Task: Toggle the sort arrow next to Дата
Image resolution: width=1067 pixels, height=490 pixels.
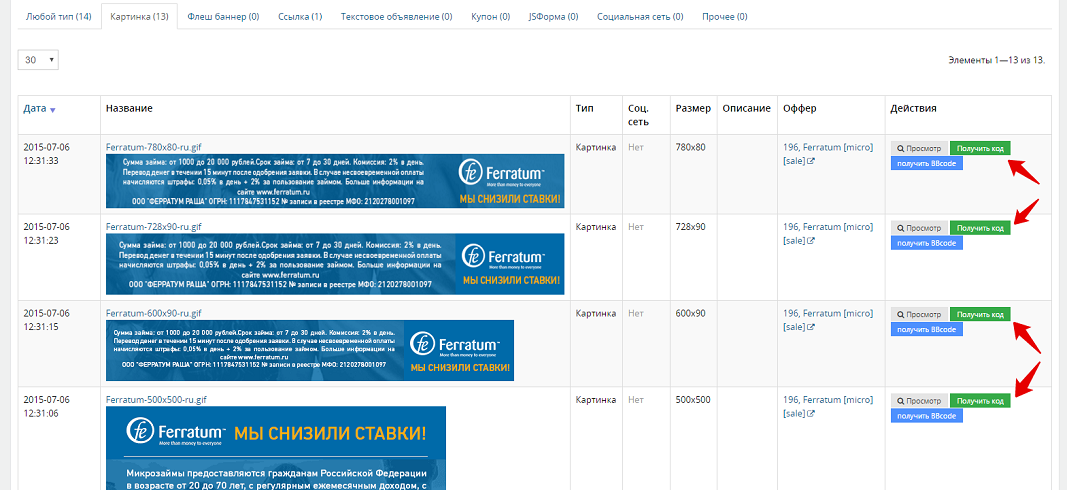Action: (52, 110)
